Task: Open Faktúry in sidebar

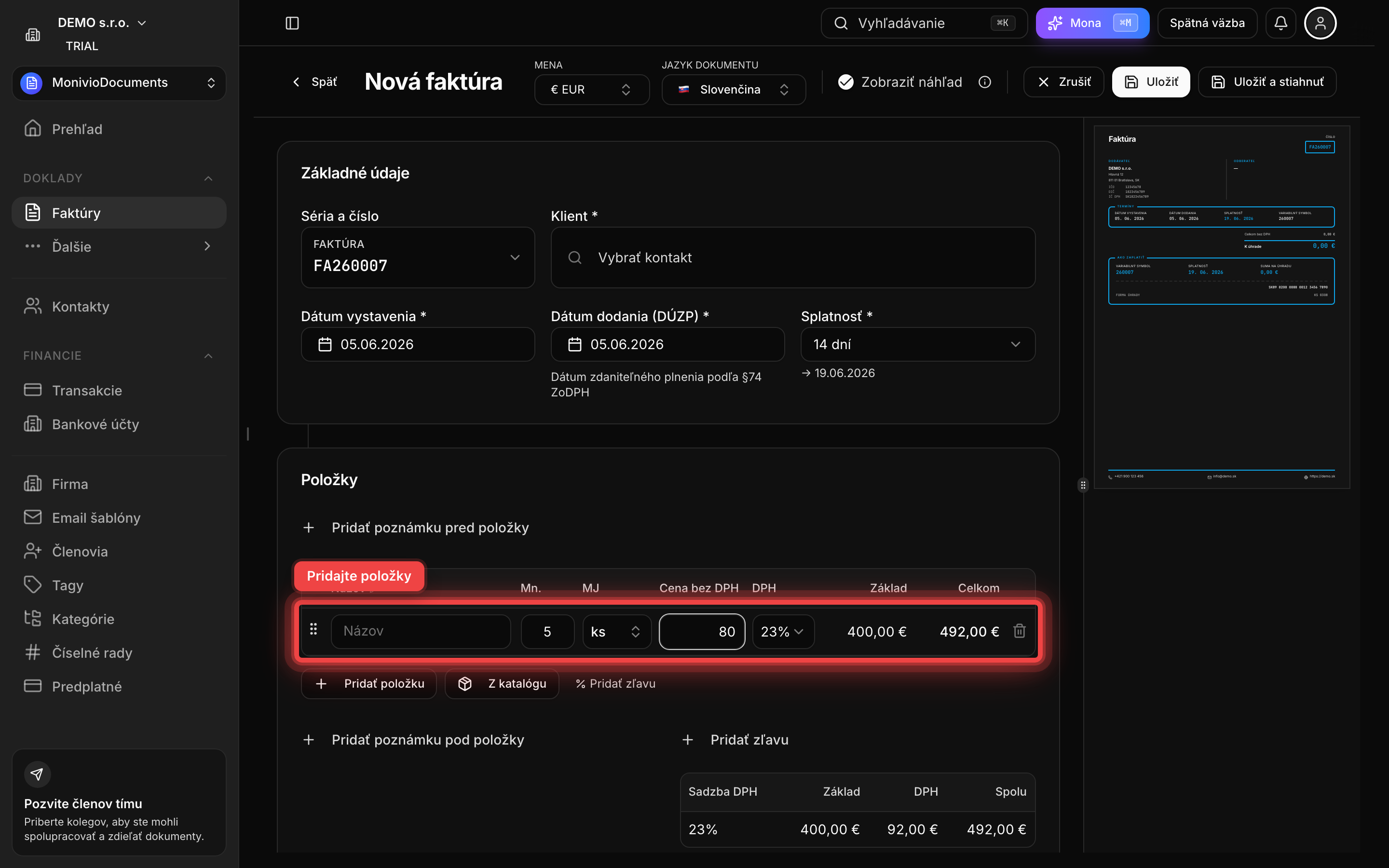Action: pos(119,213)
